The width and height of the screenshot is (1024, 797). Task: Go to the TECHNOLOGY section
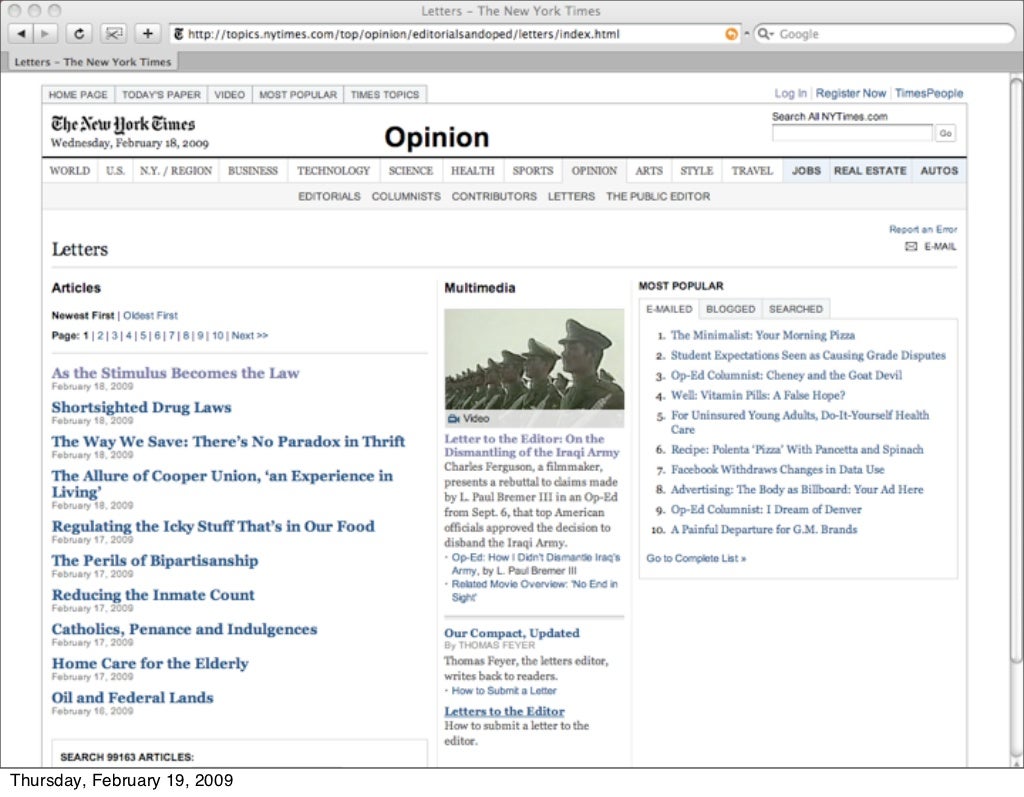[333, 171]
